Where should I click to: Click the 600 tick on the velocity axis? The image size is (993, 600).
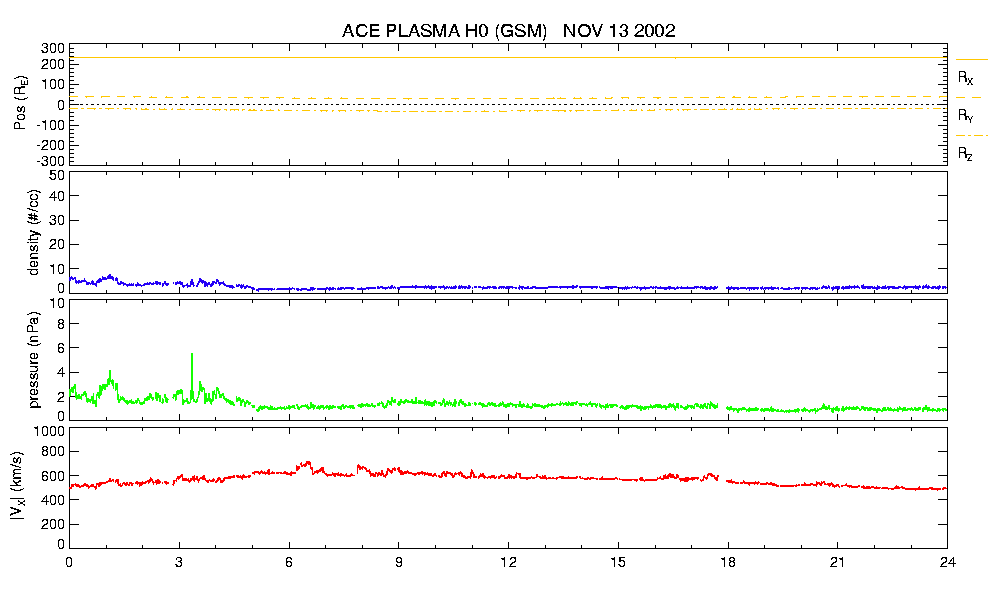53,476
